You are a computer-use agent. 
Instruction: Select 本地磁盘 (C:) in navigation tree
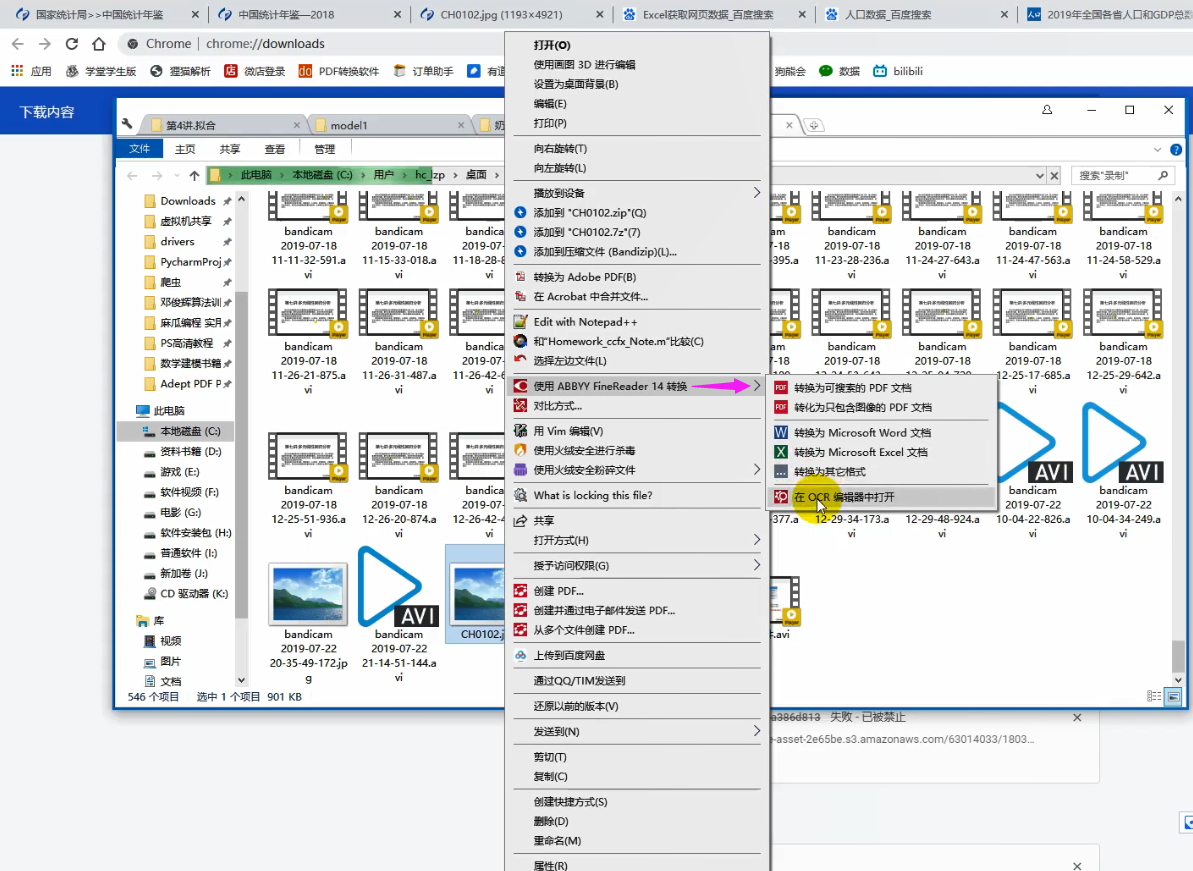189,431
